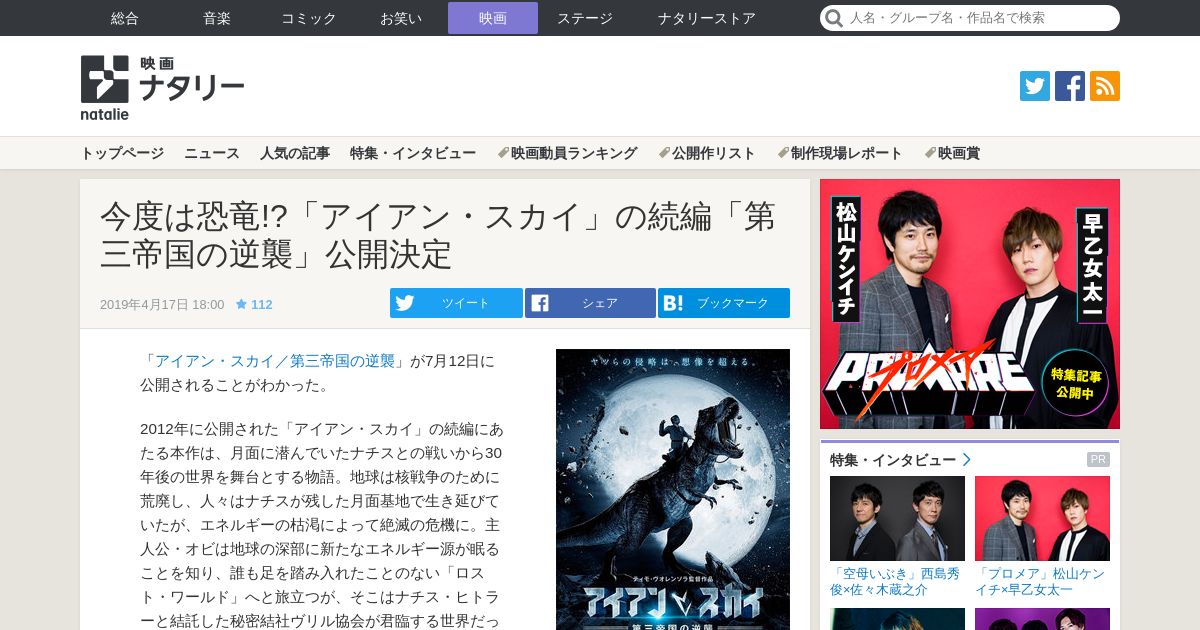
Task: Select the コミック tab
Action: coord(309,18)
